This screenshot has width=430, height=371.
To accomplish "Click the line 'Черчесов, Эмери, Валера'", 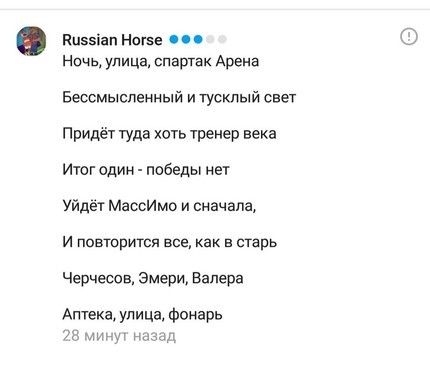I will coord(153,278).
